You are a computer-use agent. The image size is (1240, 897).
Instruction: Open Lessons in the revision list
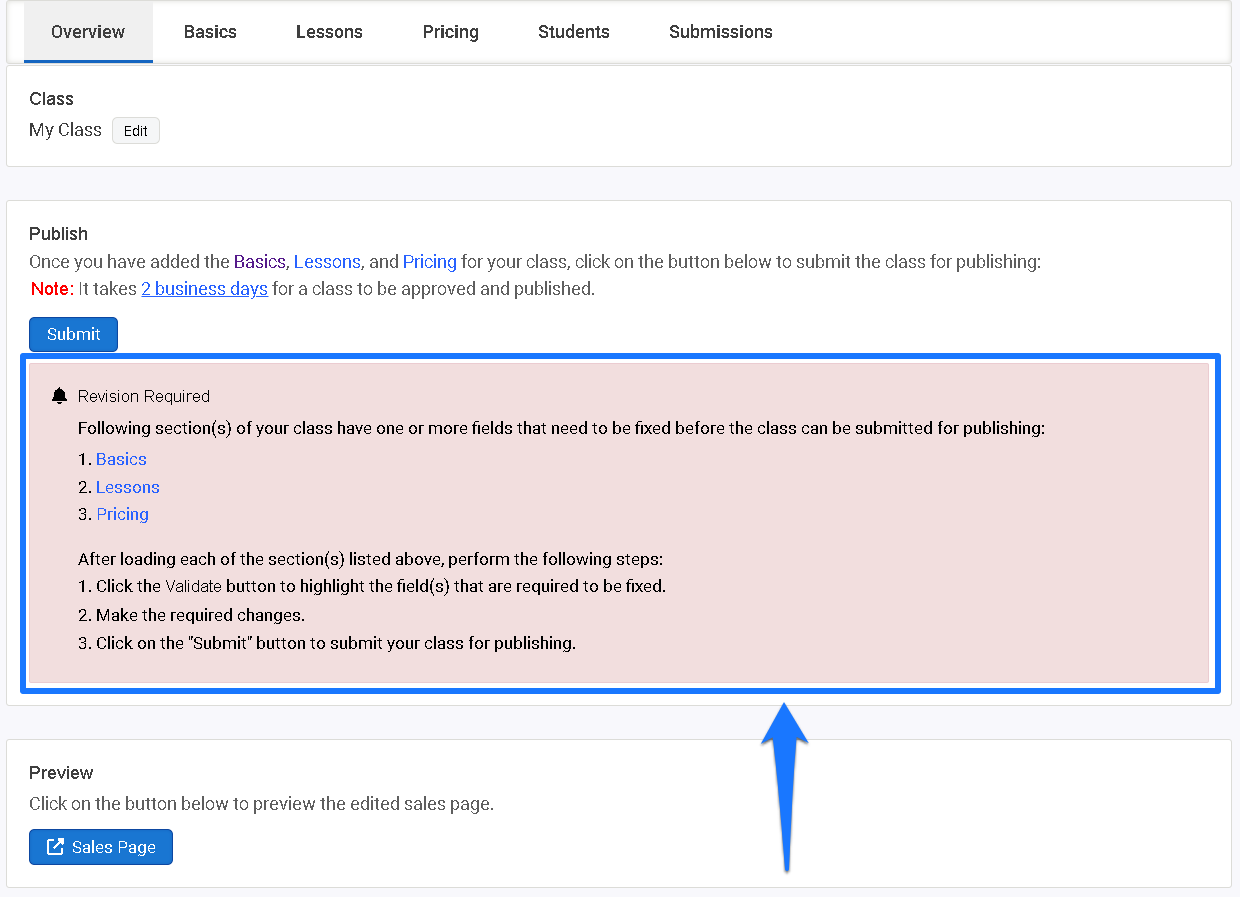pos(128,487)
